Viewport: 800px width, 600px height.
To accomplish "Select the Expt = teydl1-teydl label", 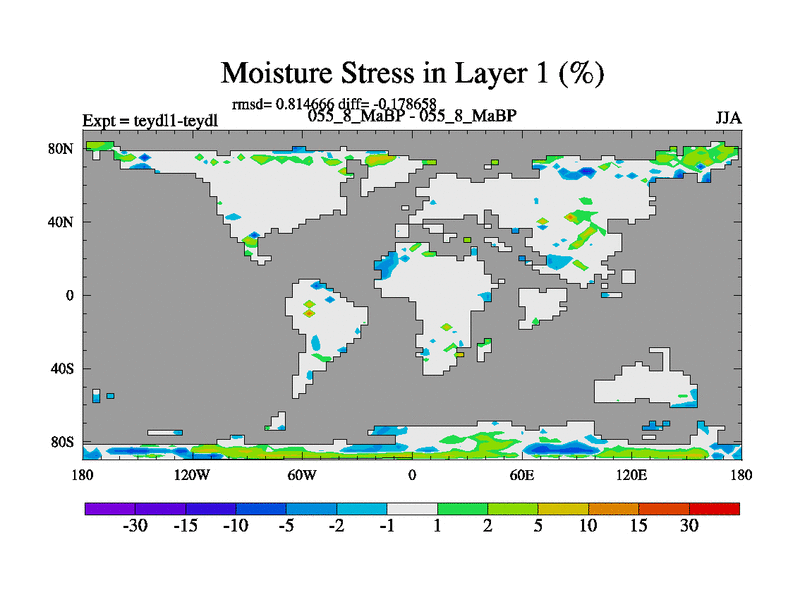I will tap(150, 120).
